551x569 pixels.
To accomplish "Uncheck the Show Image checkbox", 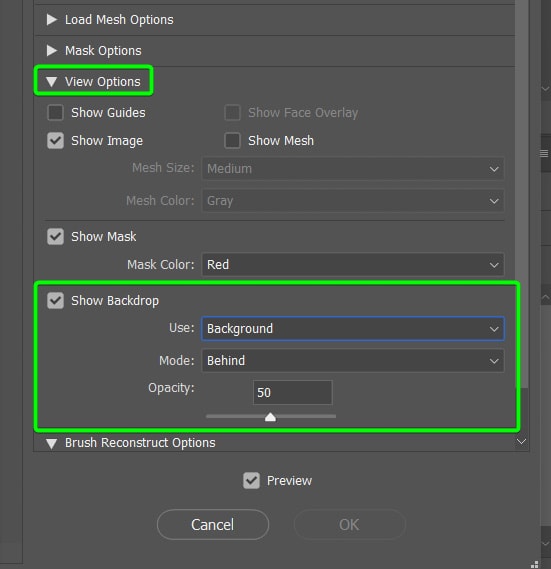I will pyautogui.click(x=56, y=140).
